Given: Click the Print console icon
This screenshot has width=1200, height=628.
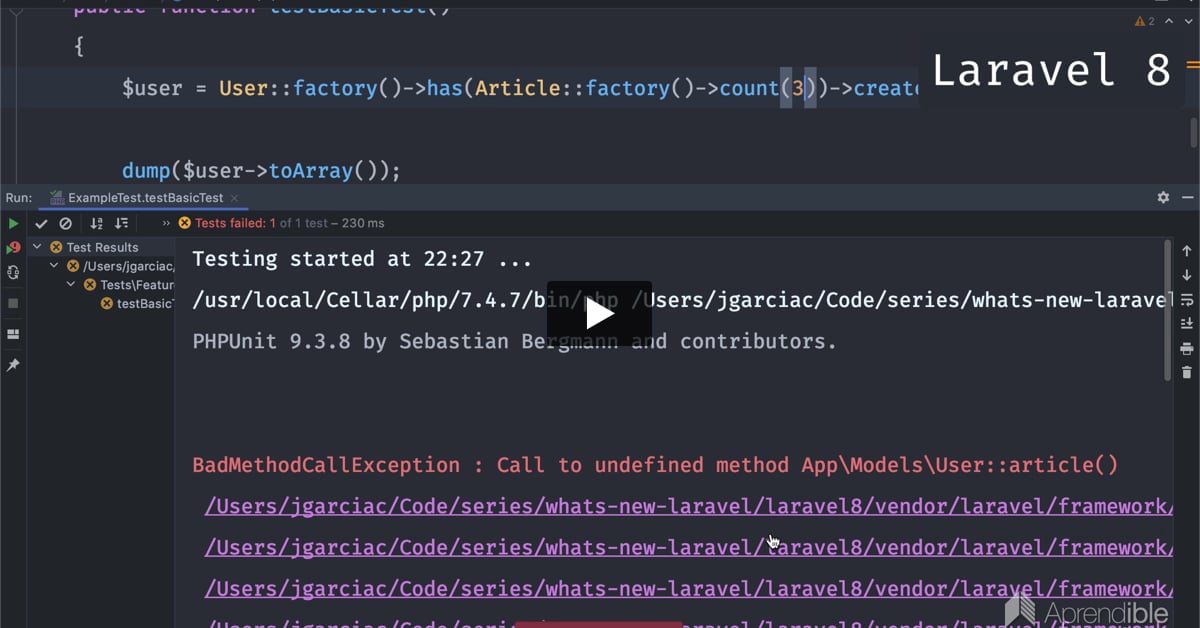Looking at the screenshot, I should pos(1187,348).
